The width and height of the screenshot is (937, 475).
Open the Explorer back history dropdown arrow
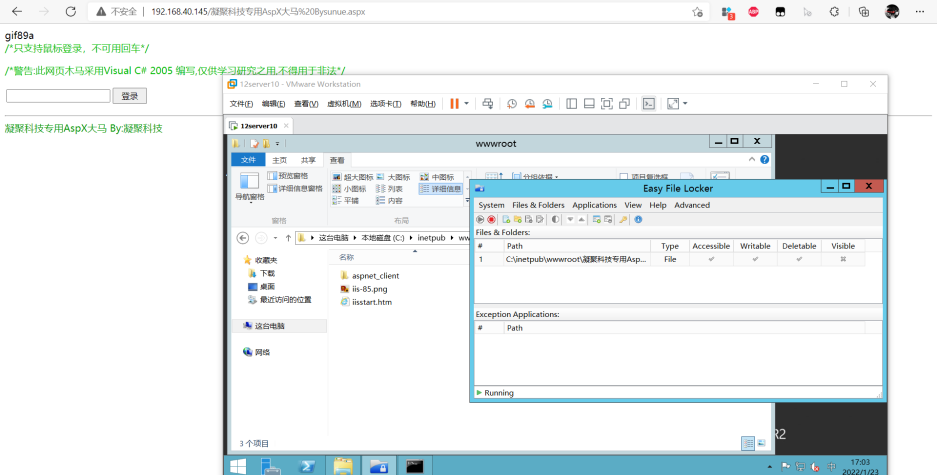click(275, 238)
